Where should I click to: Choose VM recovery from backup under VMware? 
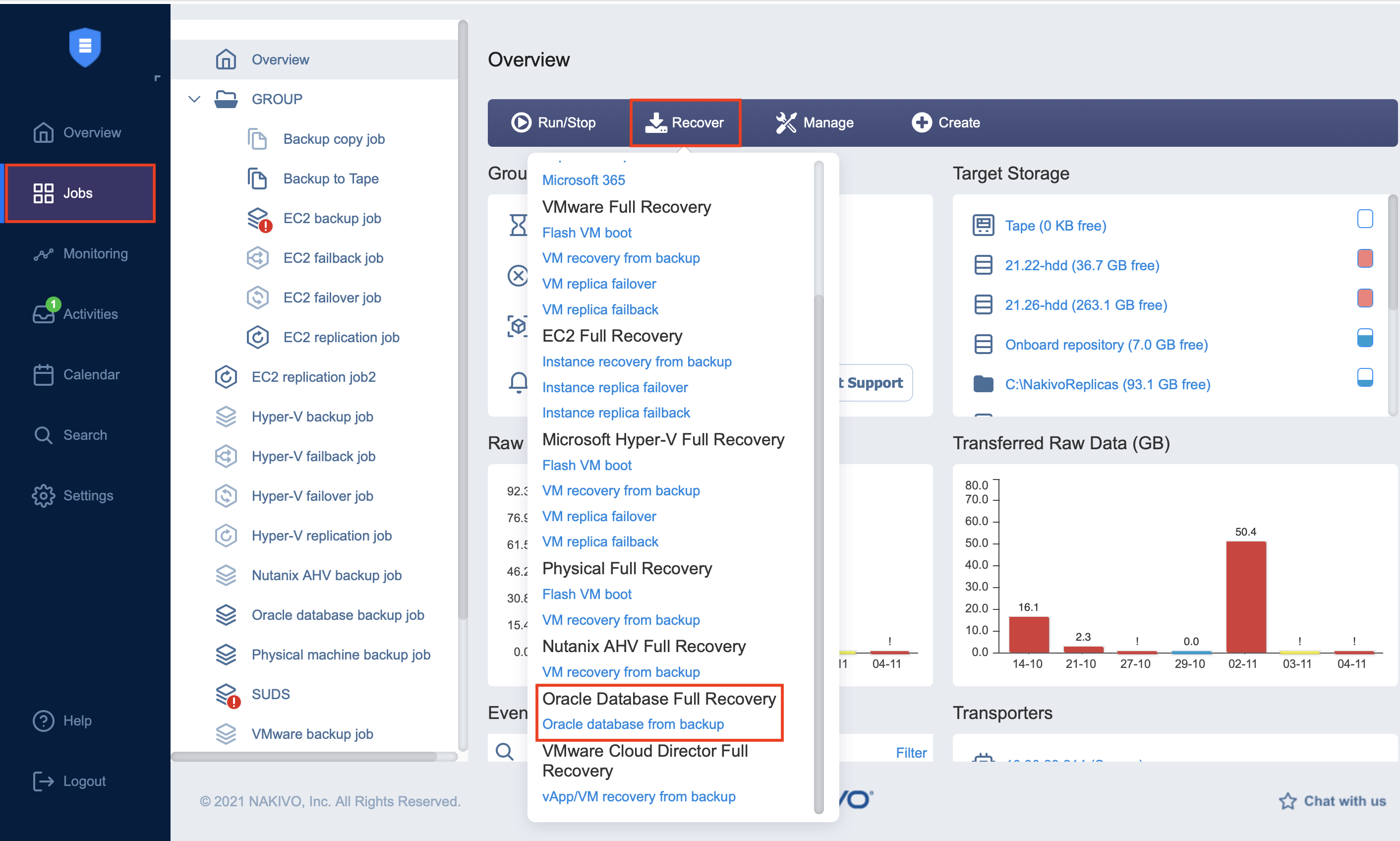620,258
